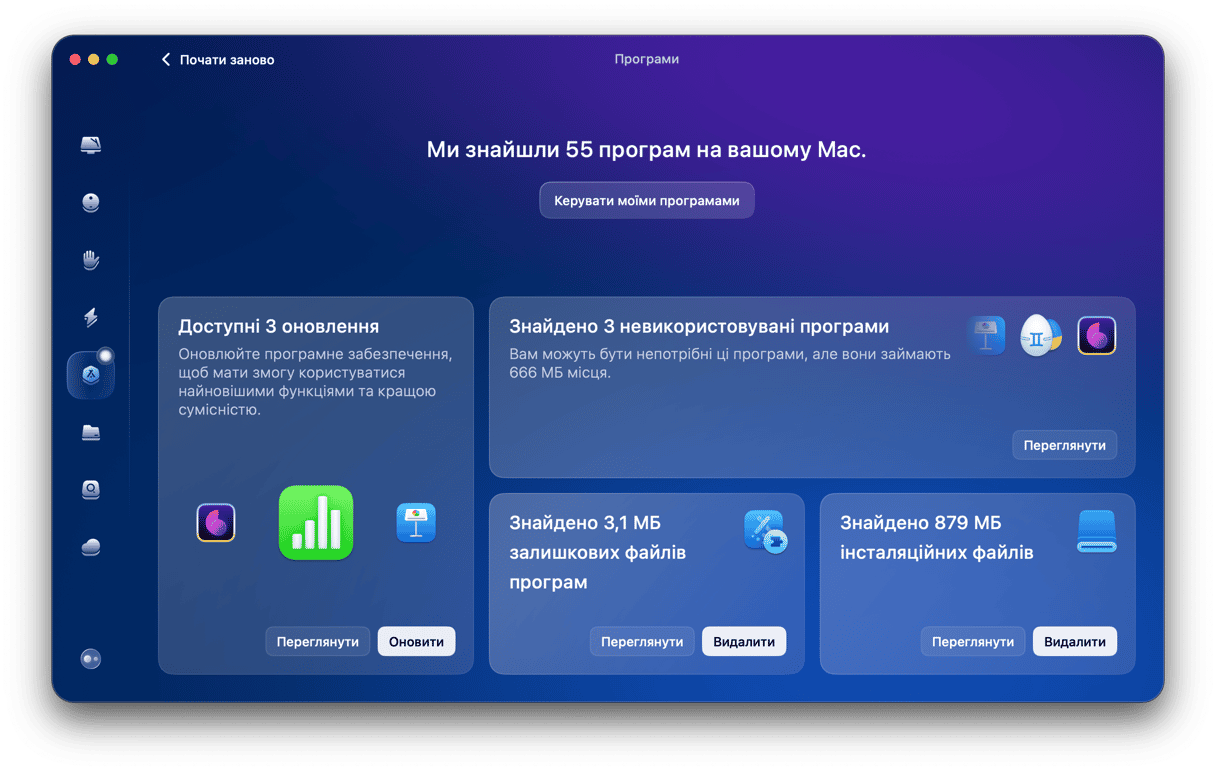The image size is (1216, 771).
Task: Open Керувати моїми програмами button
Action: click(x=647, y=200)
